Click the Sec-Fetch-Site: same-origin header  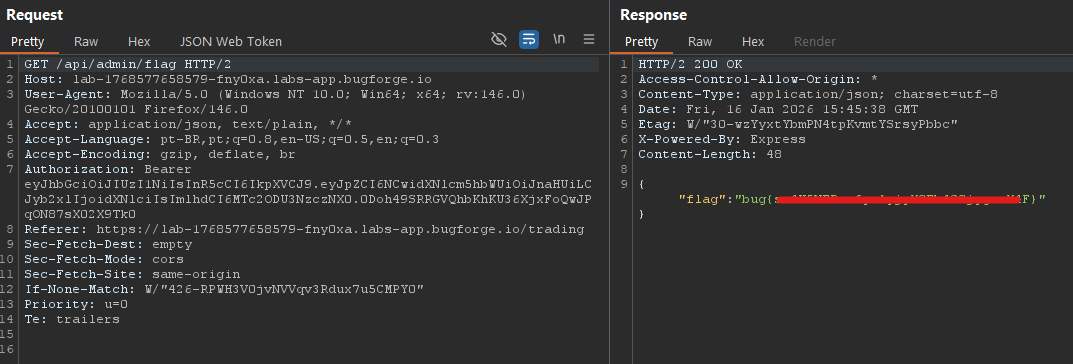click(132, 274)
